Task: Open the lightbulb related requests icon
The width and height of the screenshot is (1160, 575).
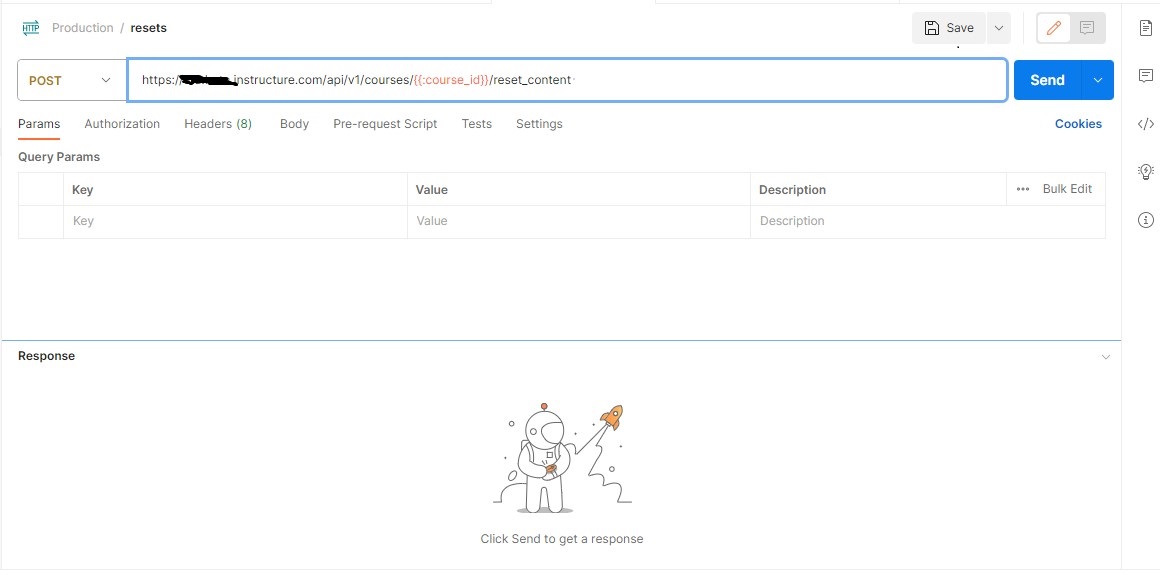Action: pos(1145,172)
